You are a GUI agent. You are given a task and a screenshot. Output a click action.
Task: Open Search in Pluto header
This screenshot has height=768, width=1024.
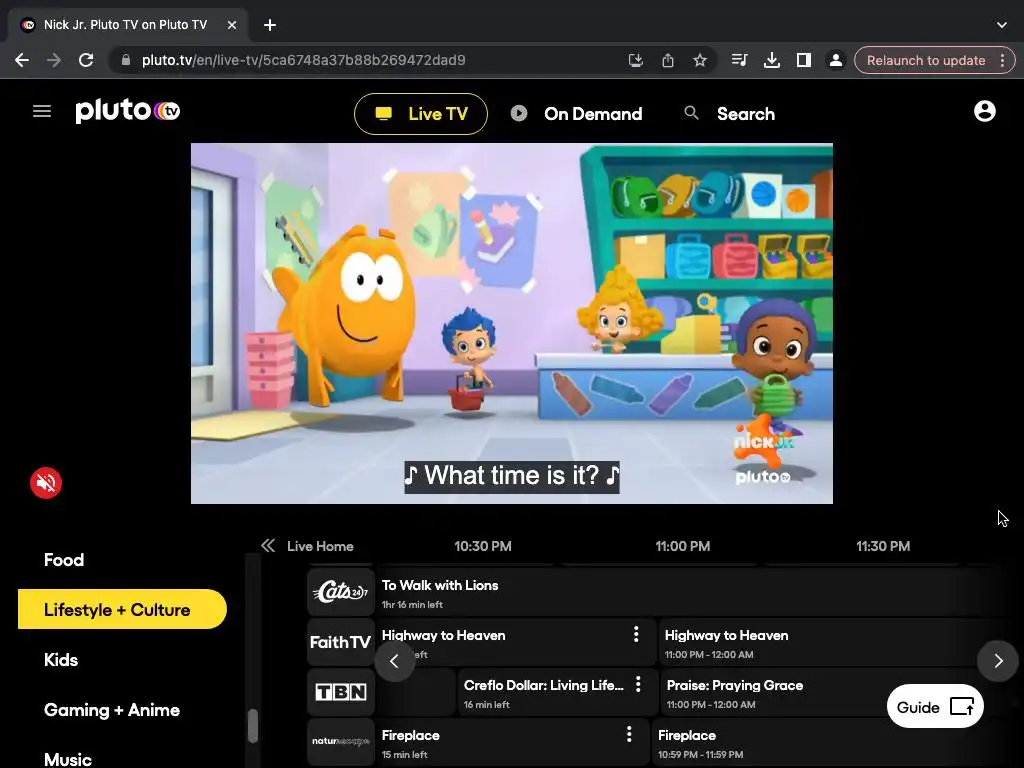coord(729,114)
